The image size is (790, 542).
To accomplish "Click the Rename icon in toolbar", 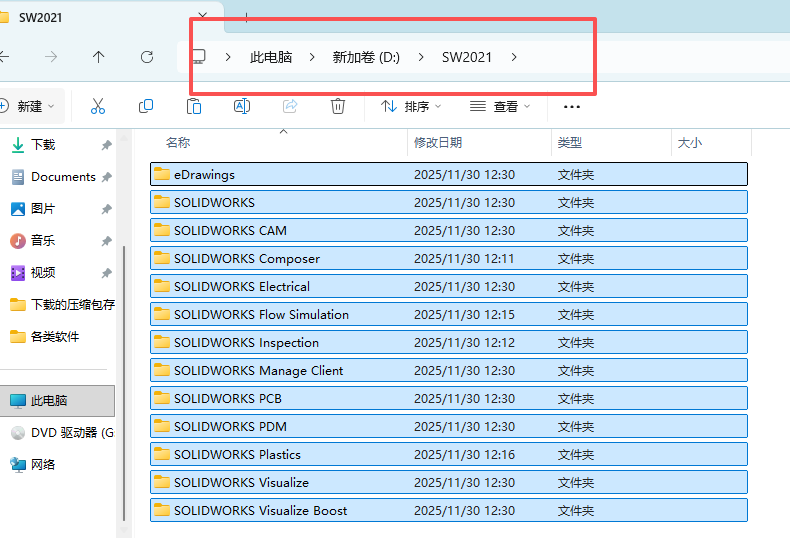I will click(242, 106).
